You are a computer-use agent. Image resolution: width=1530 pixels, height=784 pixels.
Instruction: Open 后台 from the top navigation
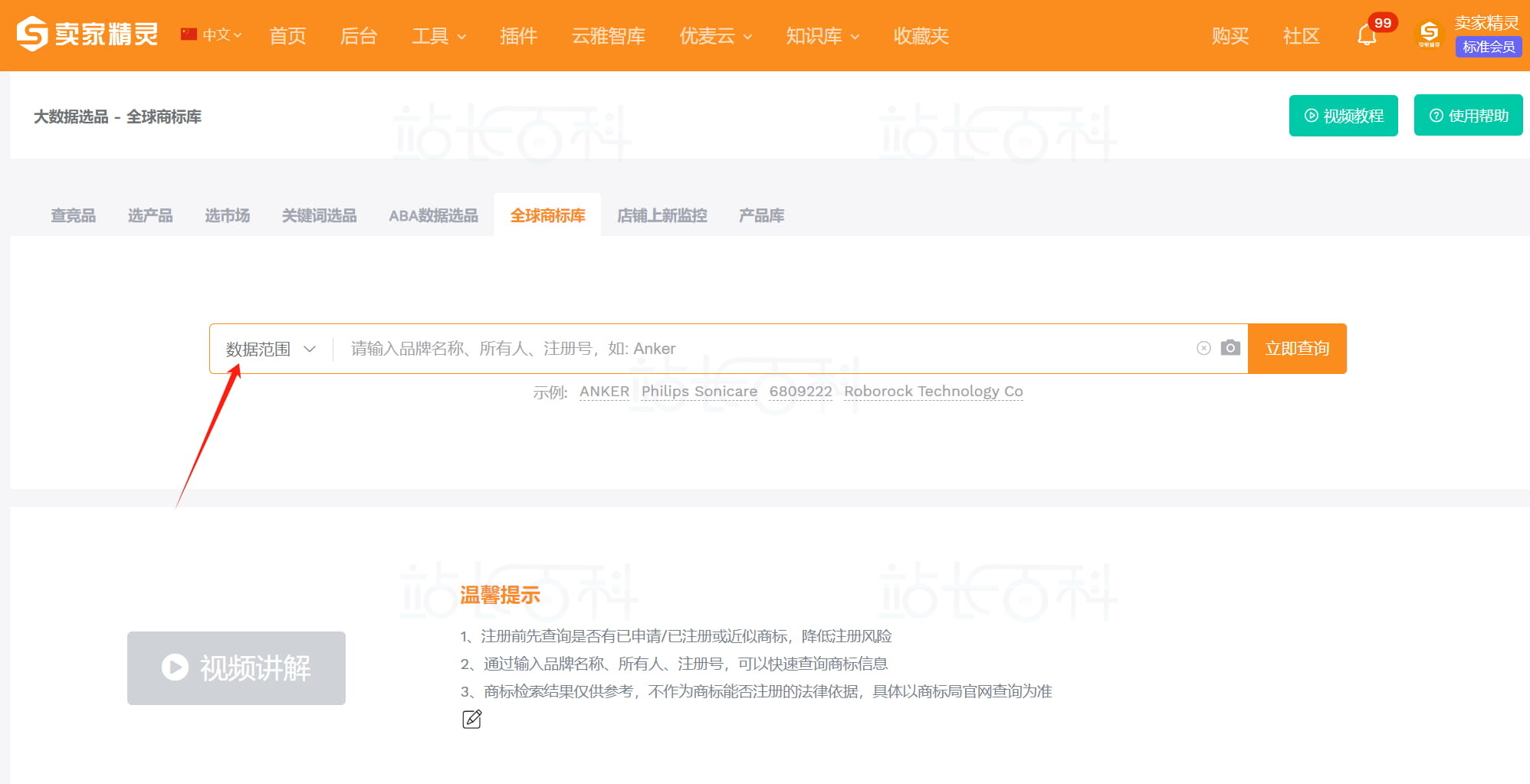tap(359, 36)
